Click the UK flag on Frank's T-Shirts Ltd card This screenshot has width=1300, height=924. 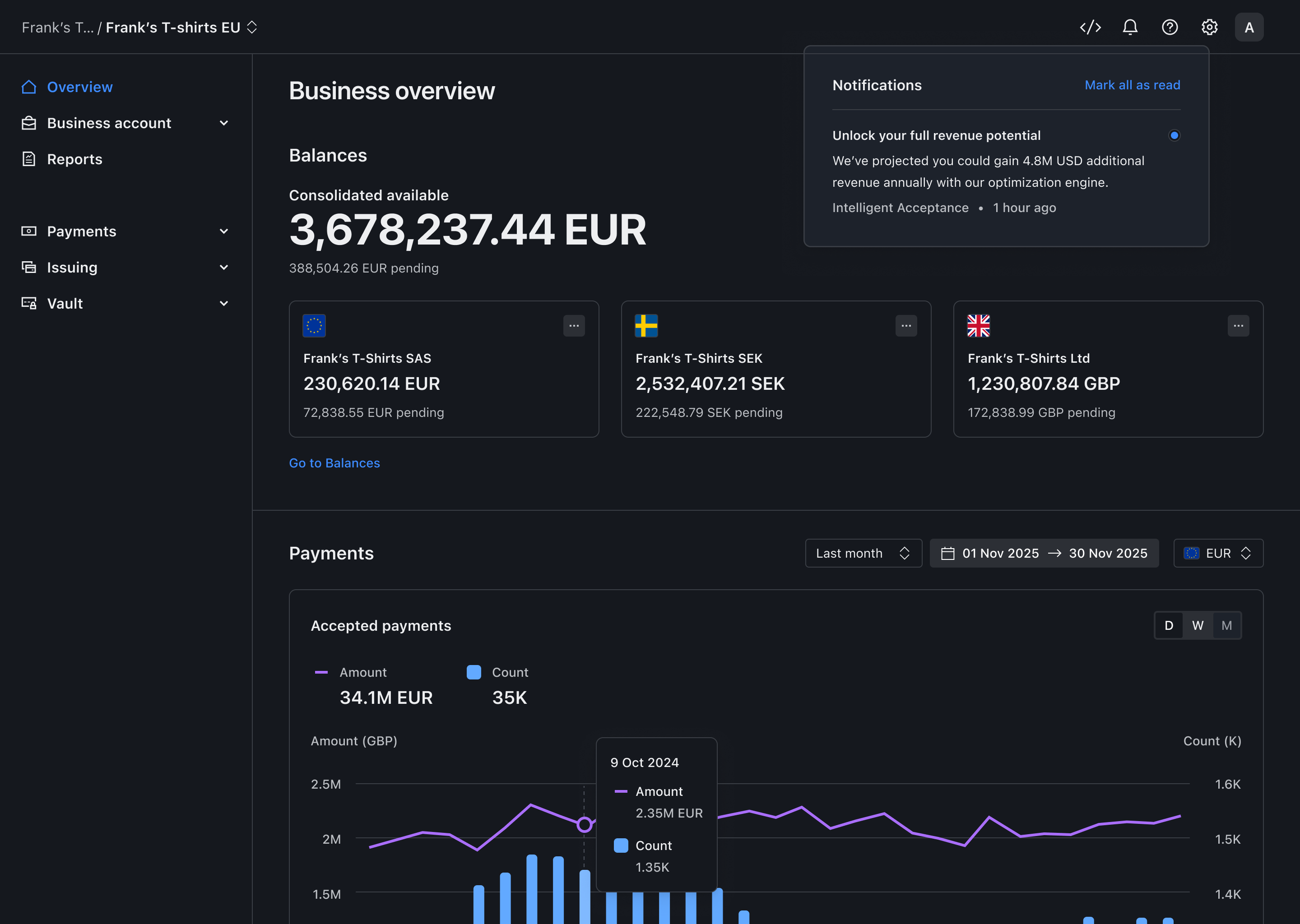tap(979, 326)
